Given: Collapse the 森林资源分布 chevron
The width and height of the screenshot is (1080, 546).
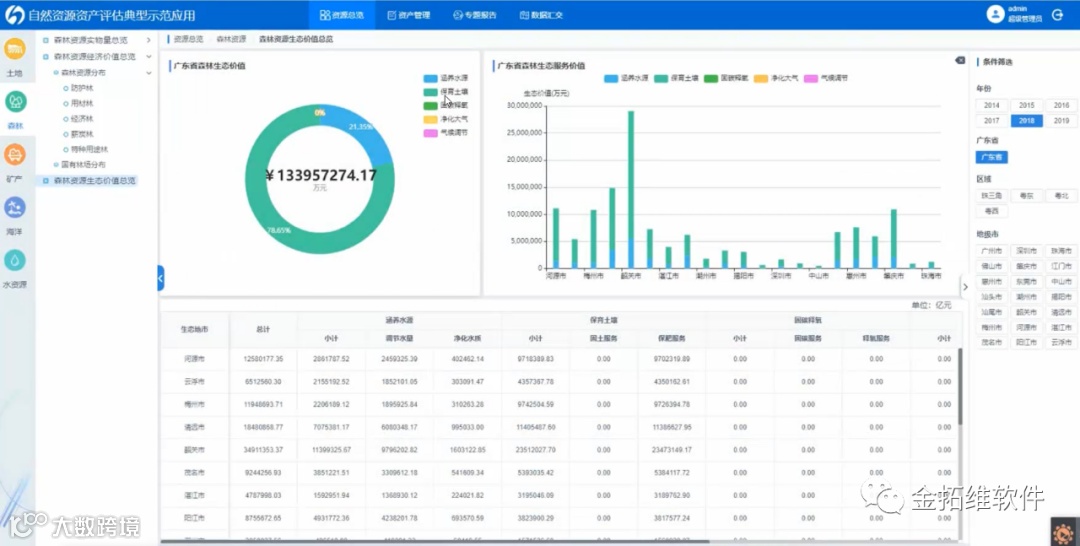Looking at the screenshot, I should click(149, 72).
